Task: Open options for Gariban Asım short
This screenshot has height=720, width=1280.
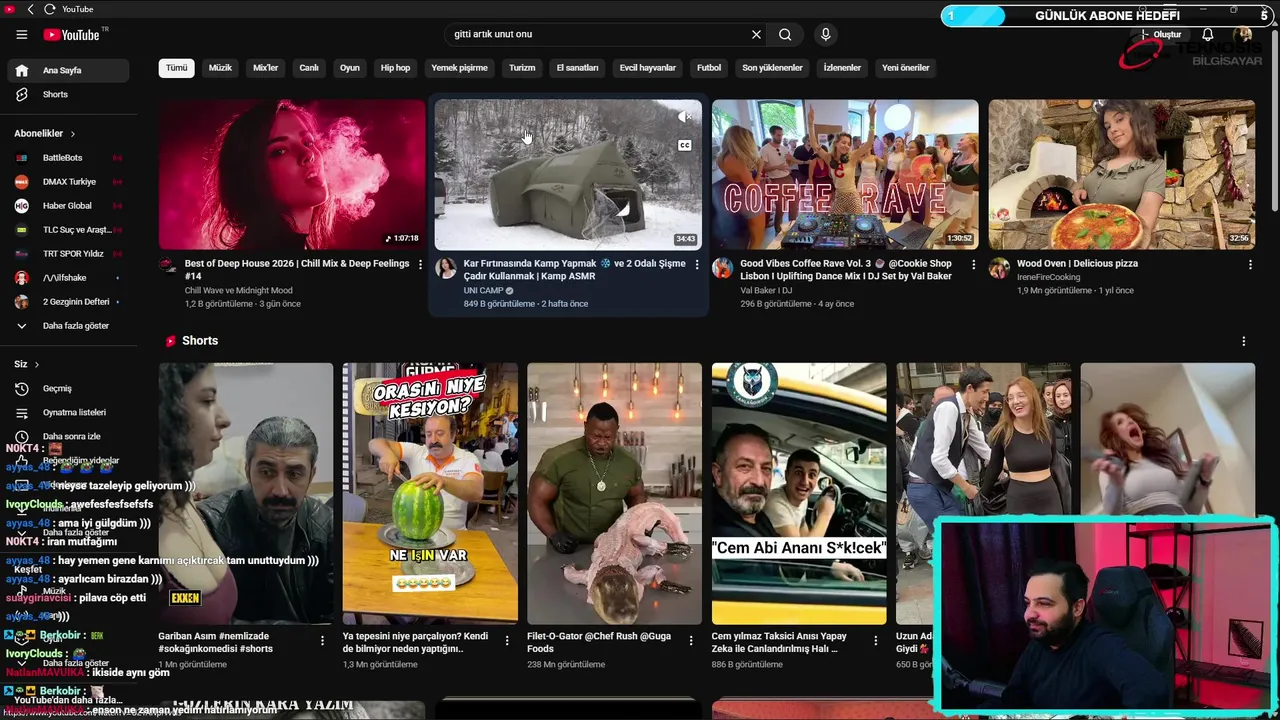Action: 323,640
